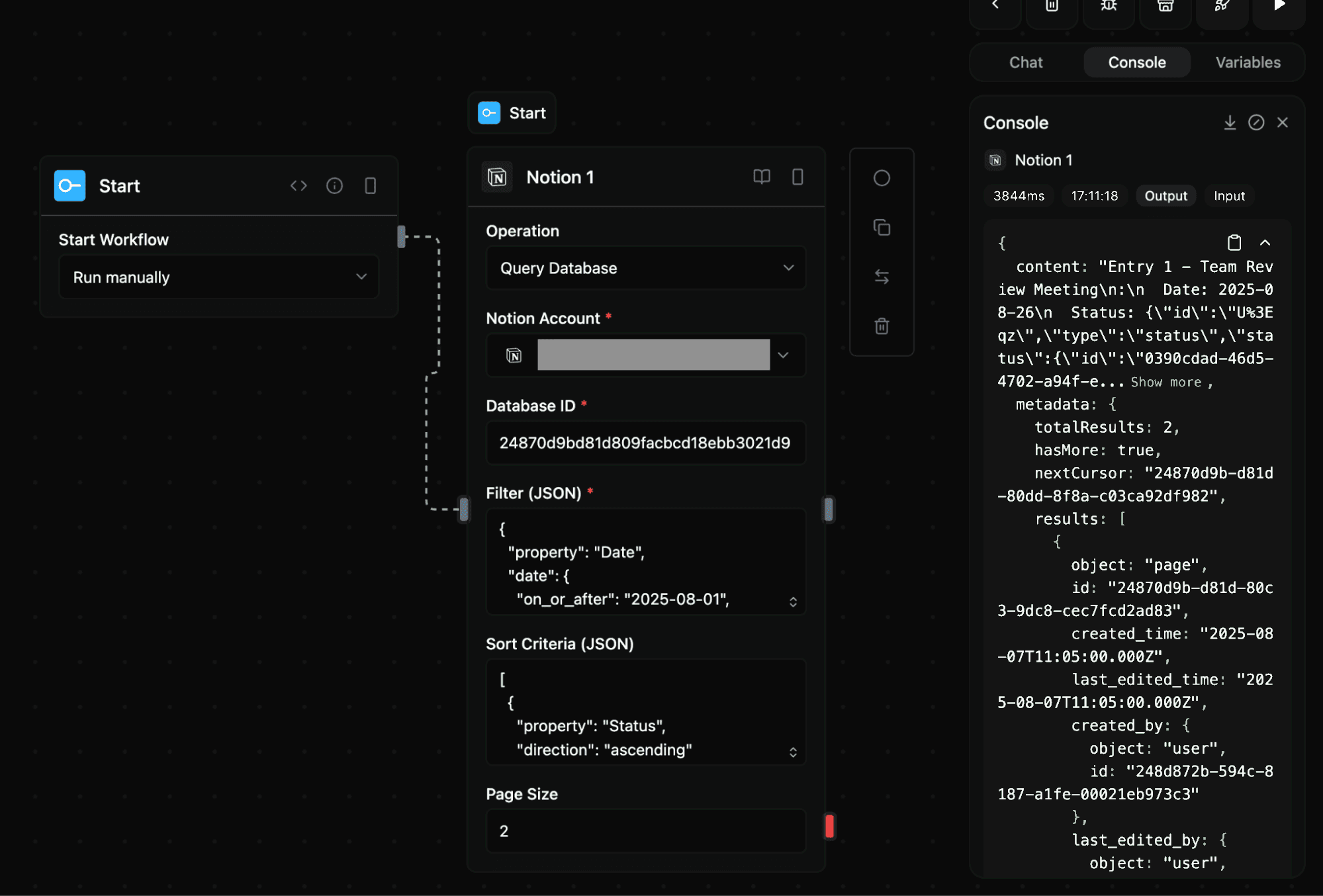
Task: Edit the Page Size input field
Action: tap(645, 830)
